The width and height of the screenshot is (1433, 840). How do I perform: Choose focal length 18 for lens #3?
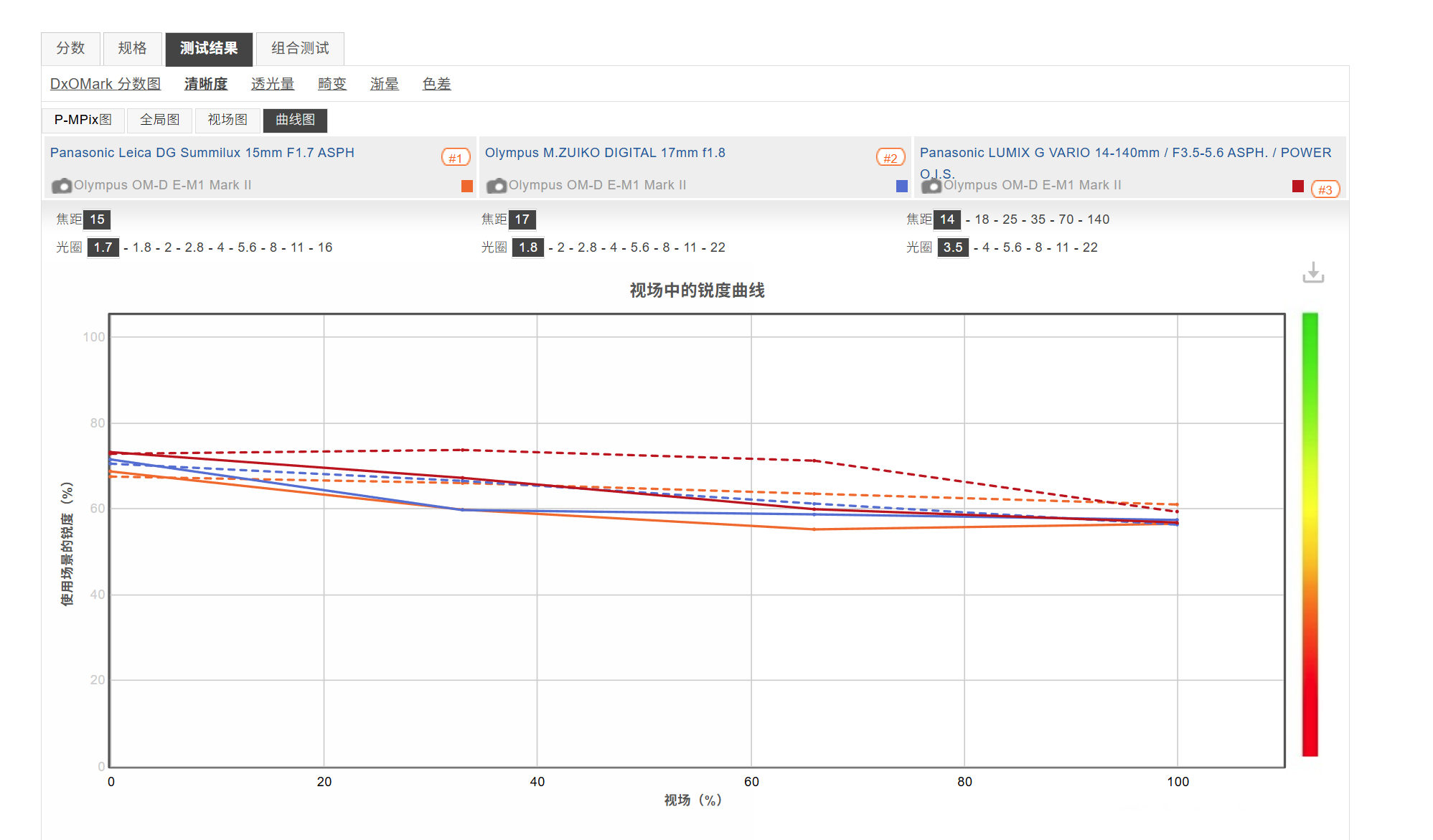click(982, 220)
